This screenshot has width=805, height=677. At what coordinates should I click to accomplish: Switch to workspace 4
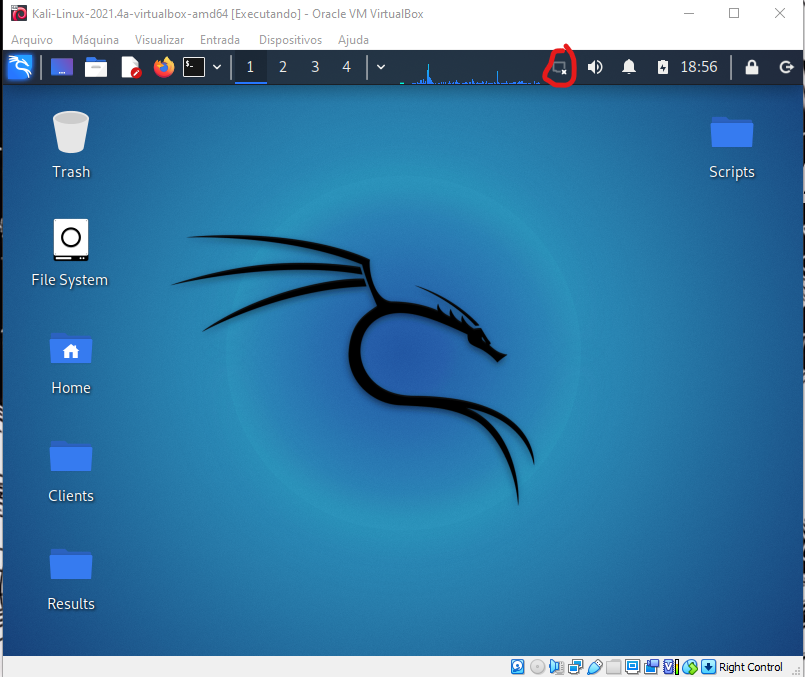click(x=347, y=67)
